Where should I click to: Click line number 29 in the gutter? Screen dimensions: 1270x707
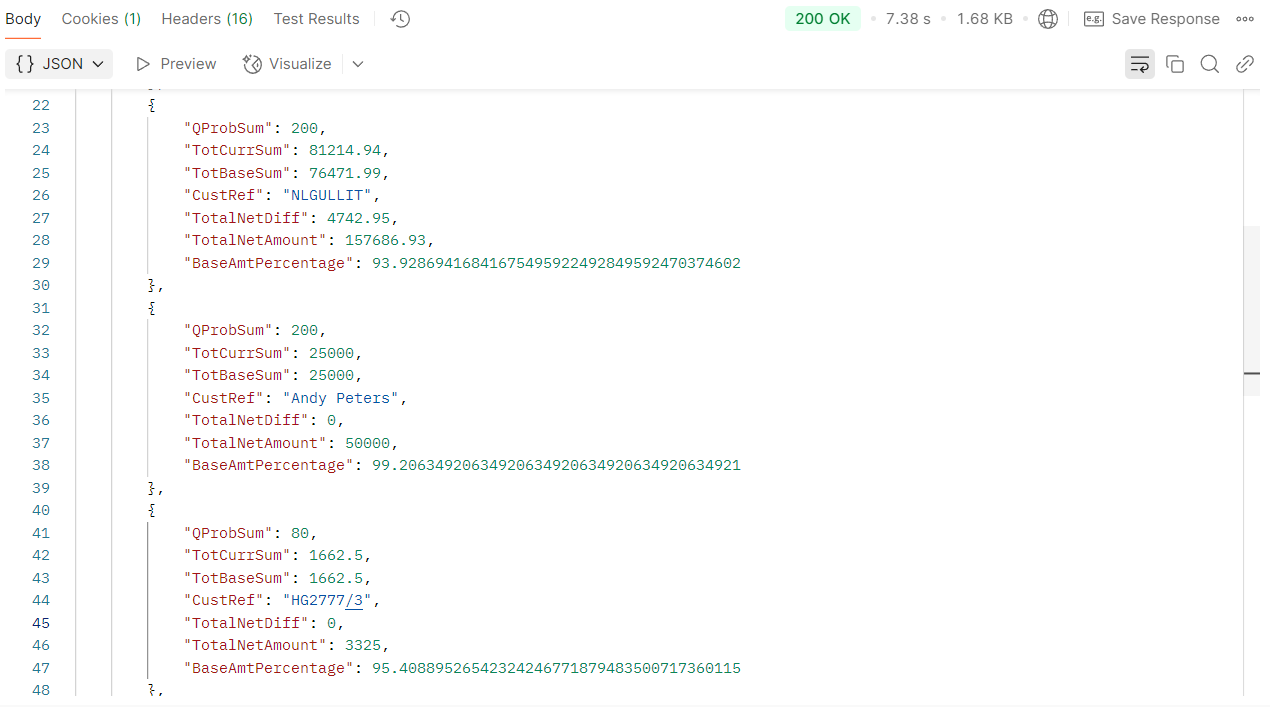[x=40, y=263]
